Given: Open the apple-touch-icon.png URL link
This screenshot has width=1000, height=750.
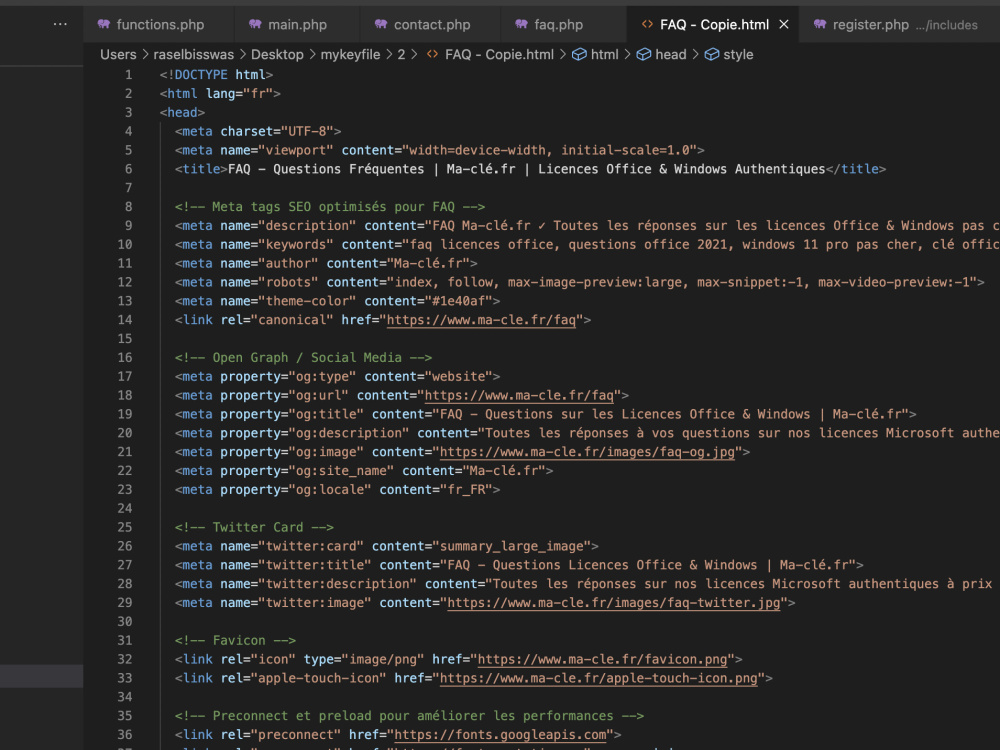Looking at the screenshot, I should coord(598,679).
